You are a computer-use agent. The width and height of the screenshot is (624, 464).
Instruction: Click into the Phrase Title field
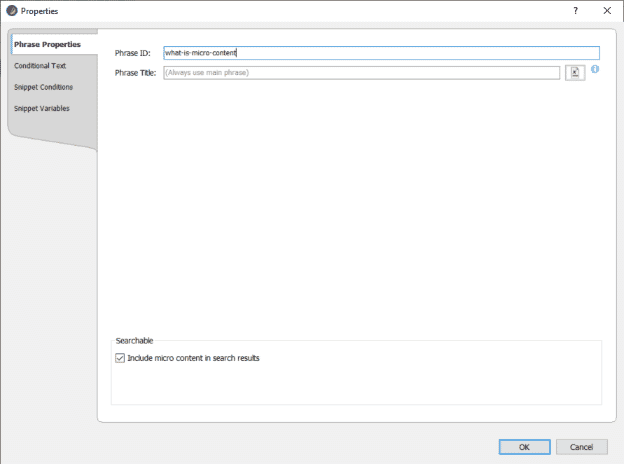[361, 73]
